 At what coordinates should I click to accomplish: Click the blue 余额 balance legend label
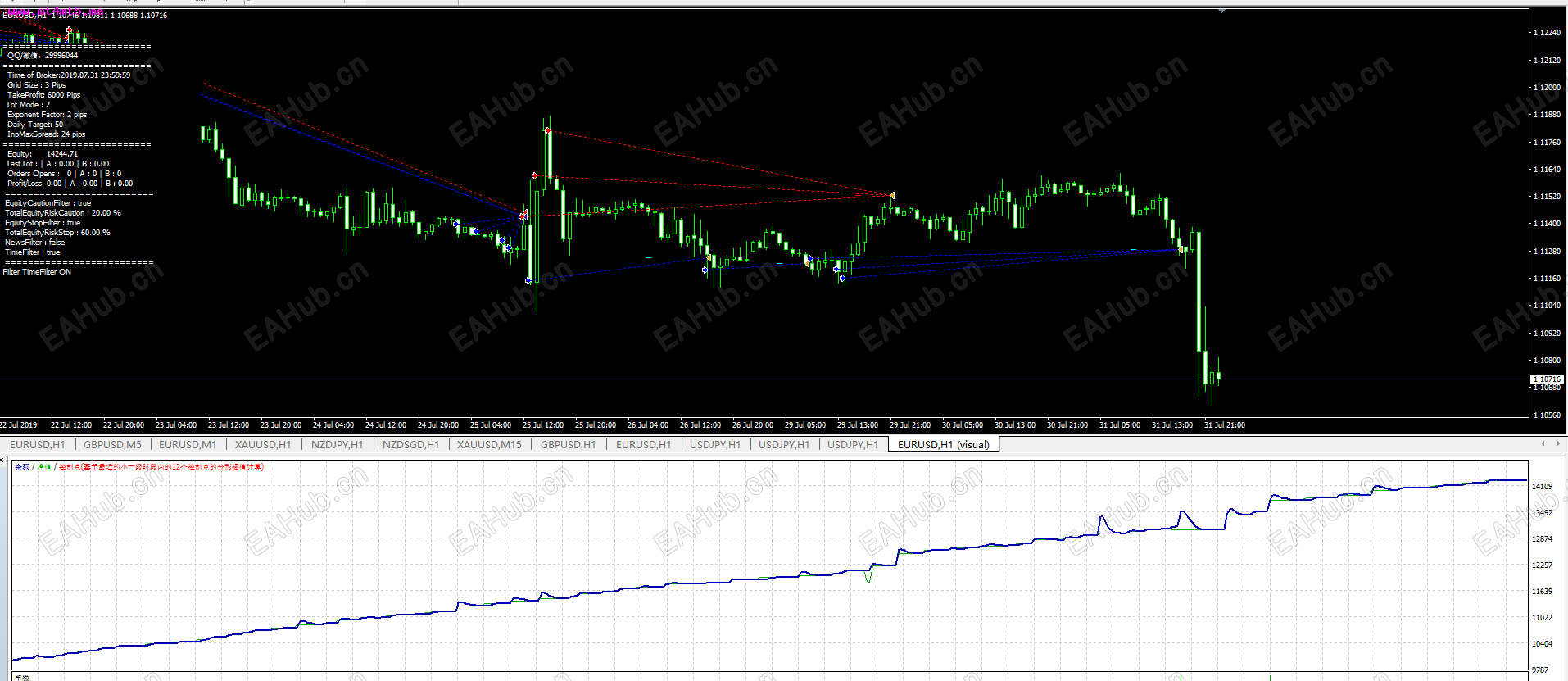pos(22,467)
